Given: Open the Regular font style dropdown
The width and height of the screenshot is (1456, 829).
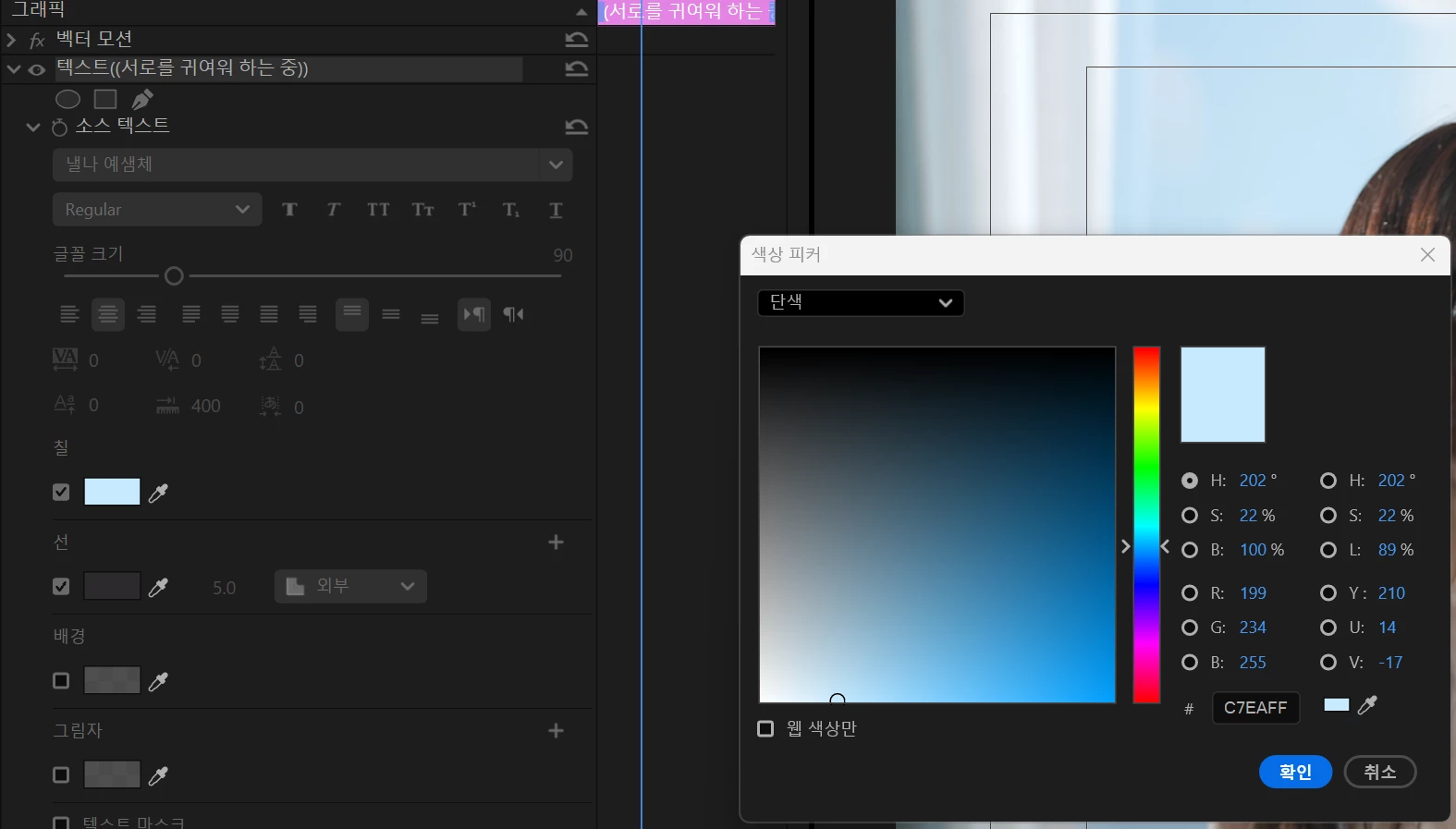Looking at the screenshot, I should (157, 210).
